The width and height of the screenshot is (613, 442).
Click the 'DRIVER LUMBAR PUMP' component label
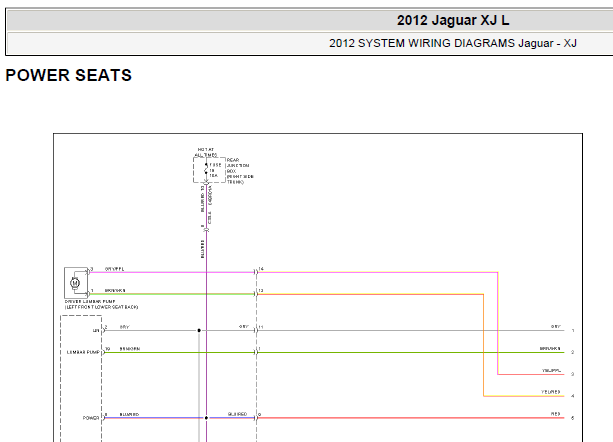click(x=90, y=302)
